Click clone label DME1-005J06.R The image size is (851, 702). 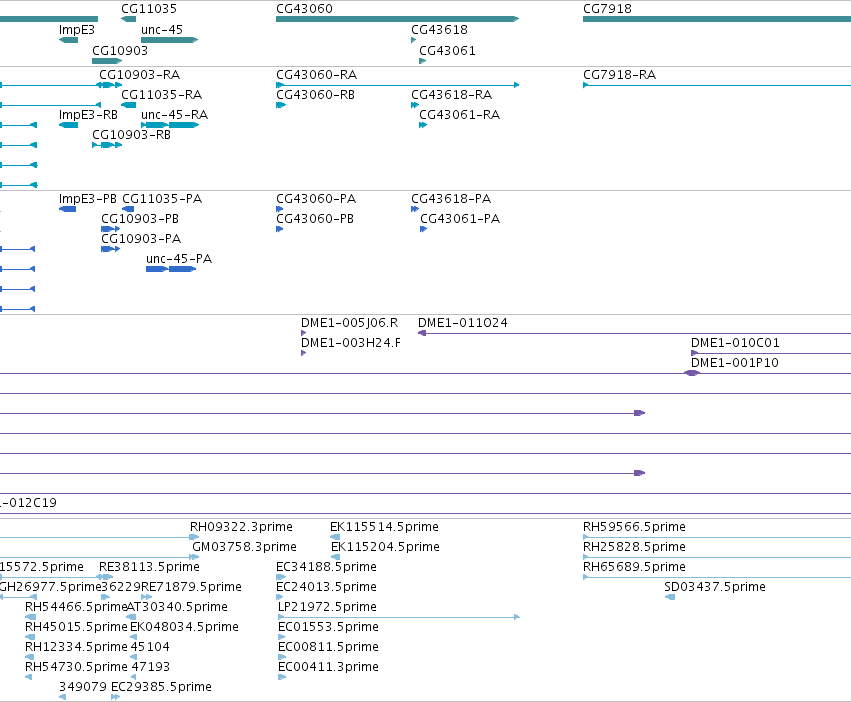point(350,323)
